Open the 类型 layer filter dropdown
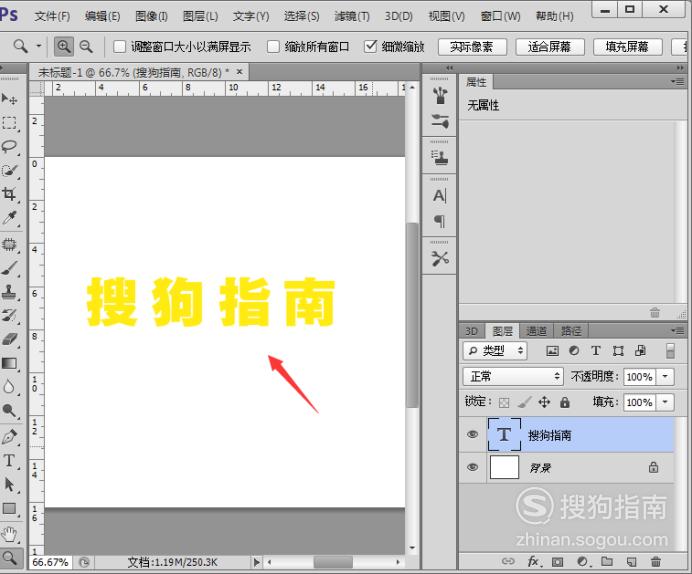 point(495,351)
